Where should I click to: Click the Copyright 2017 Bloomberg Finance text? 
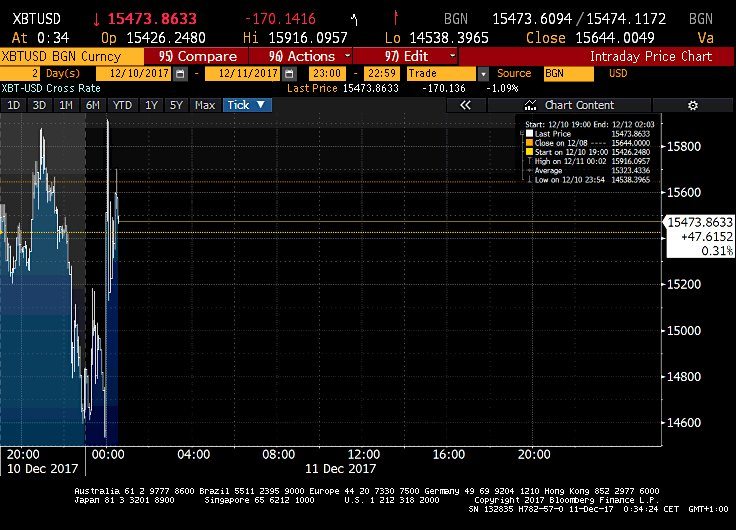(x=567, y=500)
